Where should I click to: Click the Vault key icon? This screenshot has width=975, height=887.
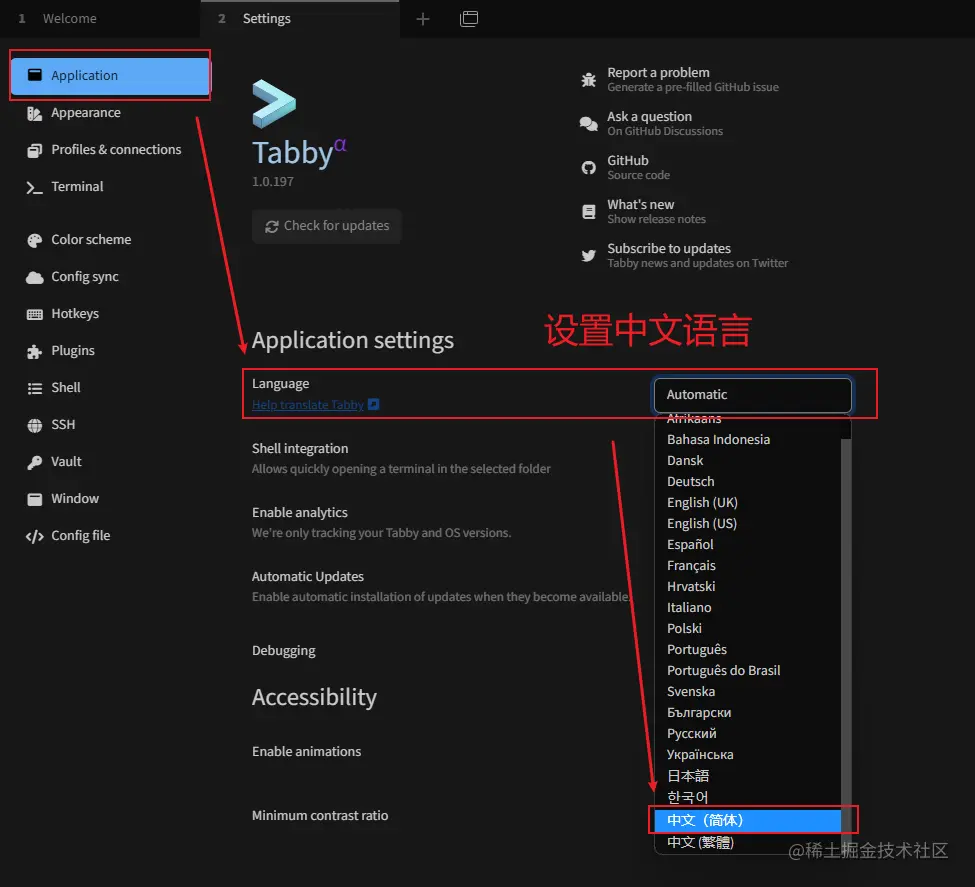click(x=35, y=462)
